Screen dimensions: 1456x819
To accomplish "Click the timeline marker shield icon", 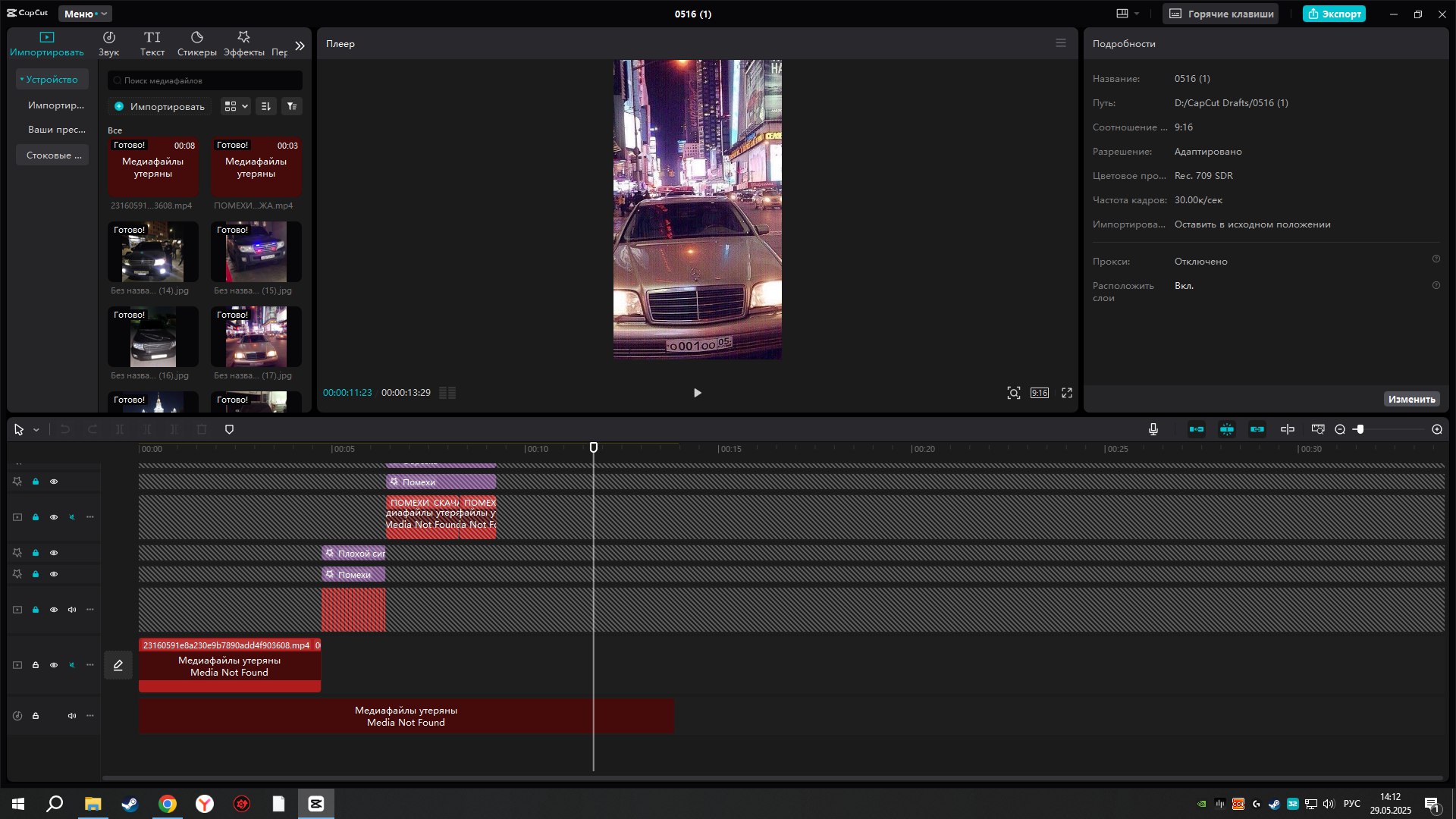I will click(x=229, y=429).
